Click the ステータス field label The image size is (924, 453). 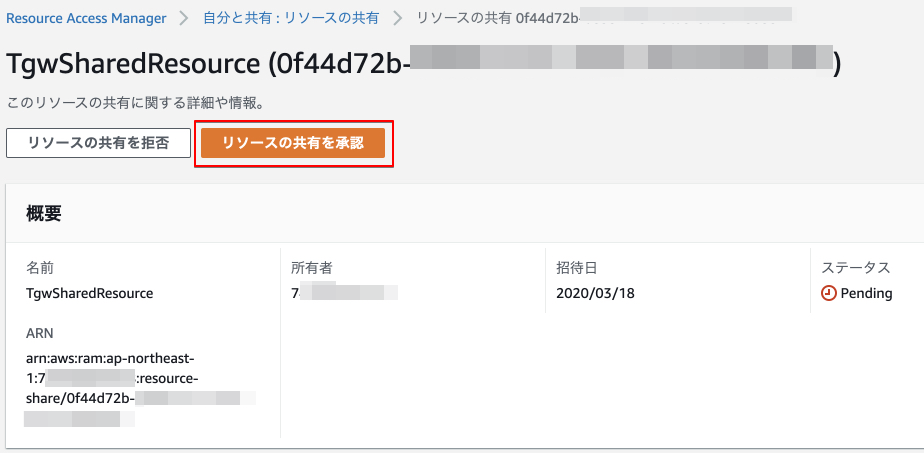[x=856, y=269]
